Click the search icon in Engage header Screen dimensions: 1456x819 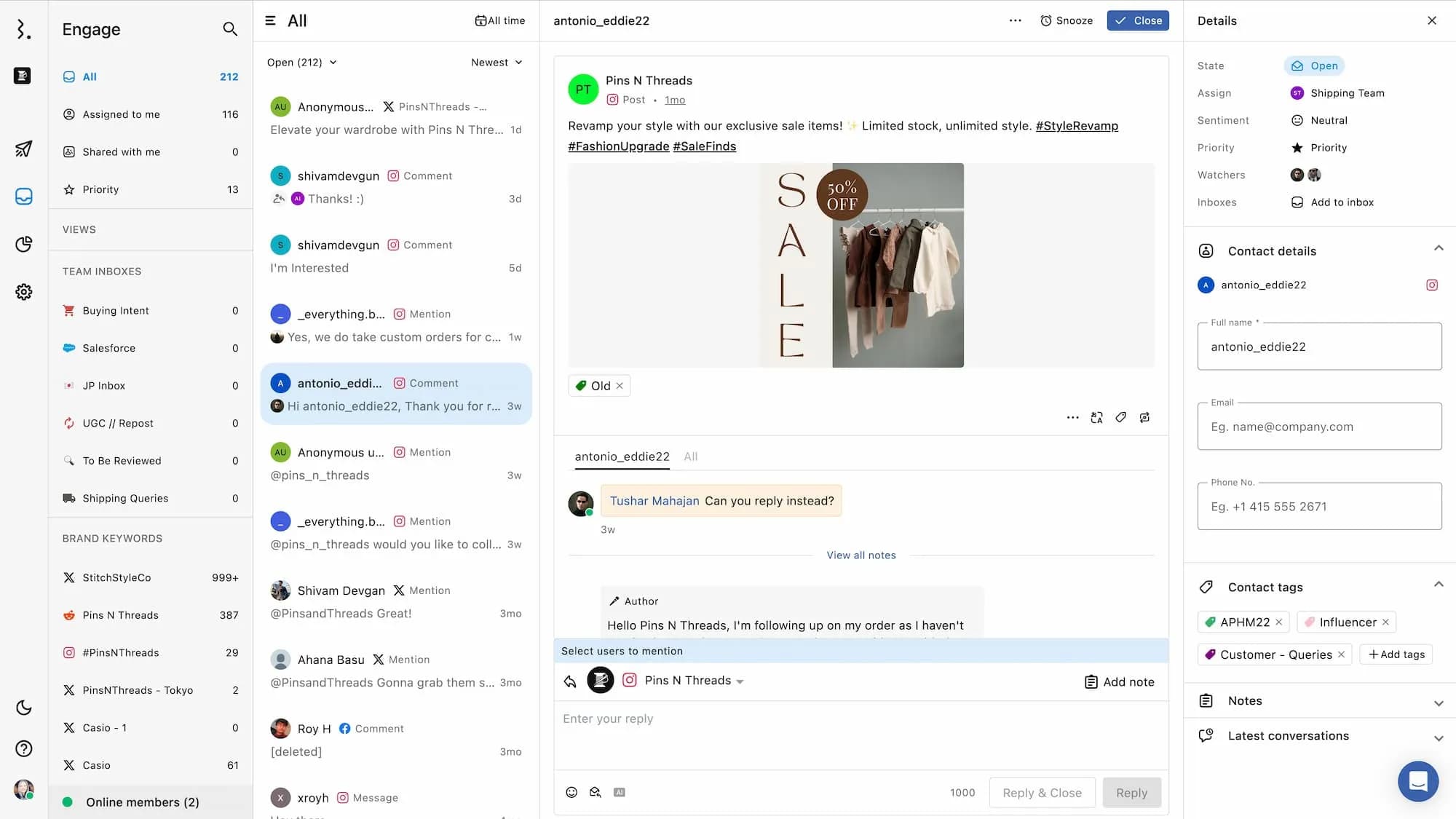[x=230, y=29]
